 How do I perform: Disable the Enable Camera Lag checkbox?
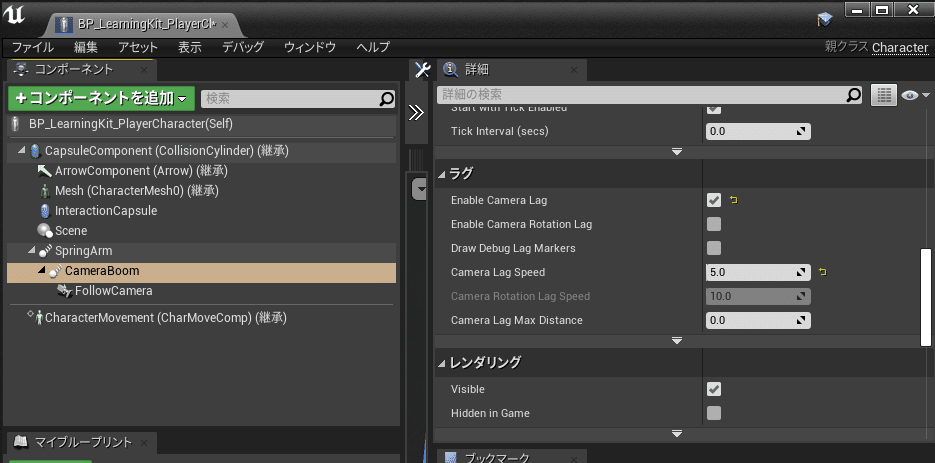[714, 200]
